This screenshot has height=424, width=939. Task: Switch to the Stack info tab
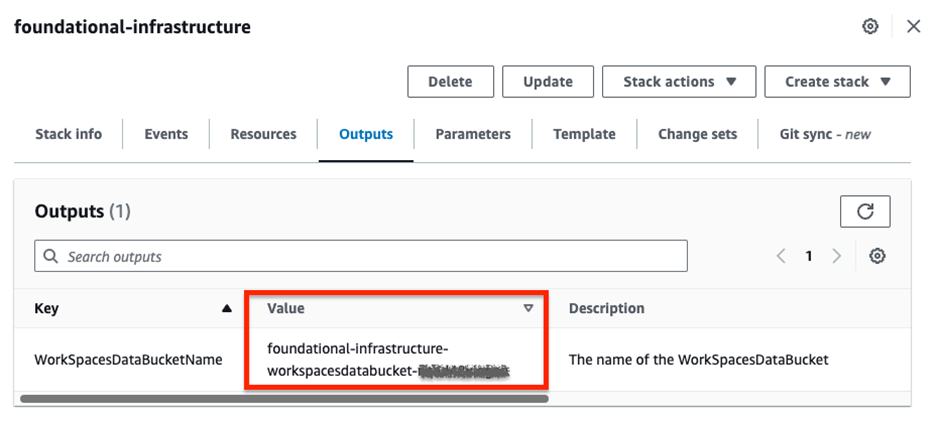tap(68, 134)
